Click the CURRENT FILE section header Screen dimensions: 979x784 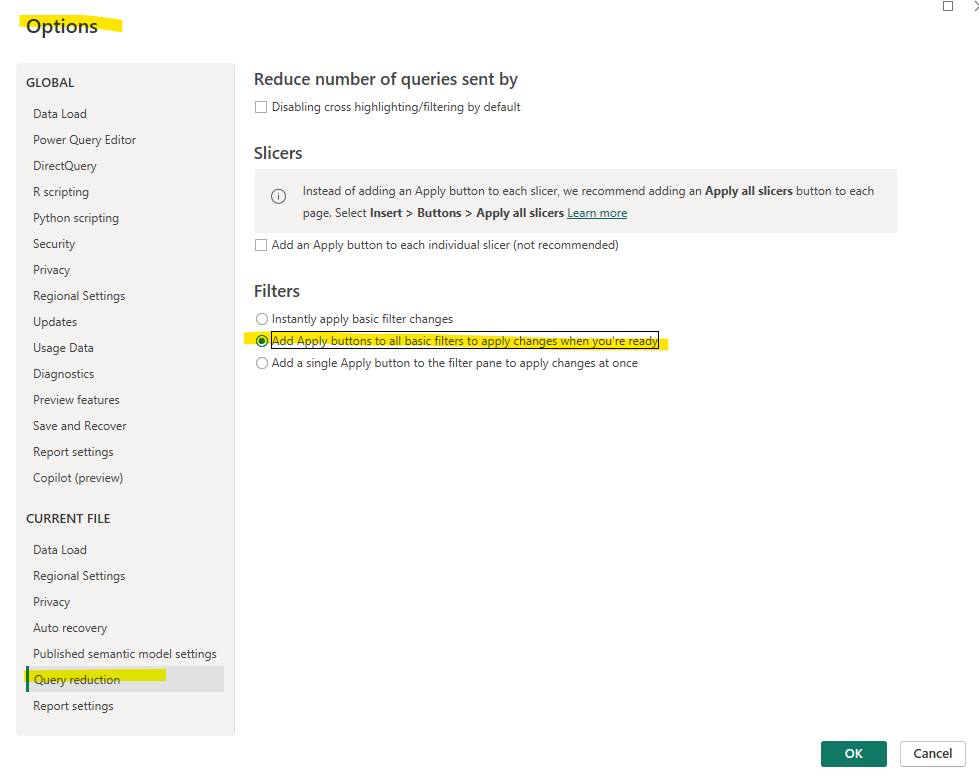pos(68,519)
